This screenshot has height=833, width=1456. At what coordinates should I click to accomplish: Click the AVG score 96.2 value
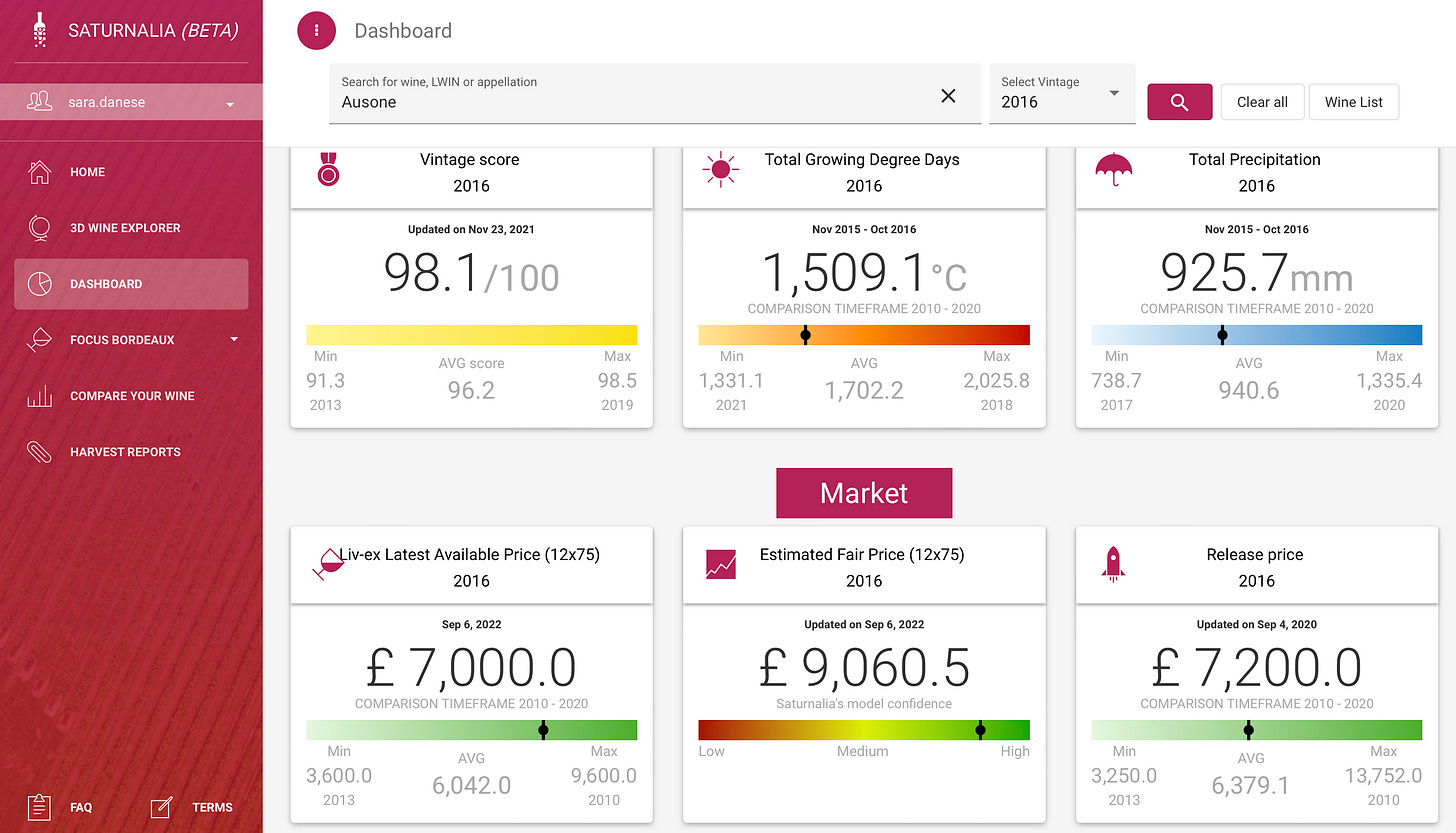pos(471,390)
